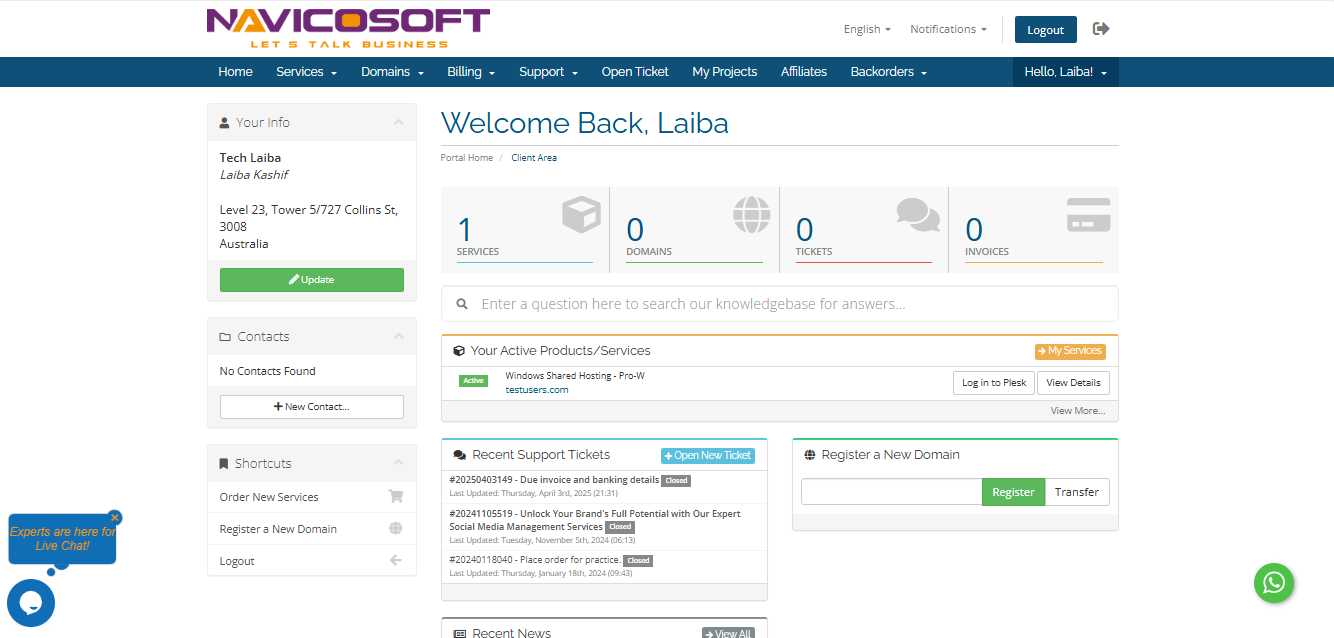Click the NavicoSoft logo
The width and height of the screenshot is (1334, 638).
(x=348, y=28)
